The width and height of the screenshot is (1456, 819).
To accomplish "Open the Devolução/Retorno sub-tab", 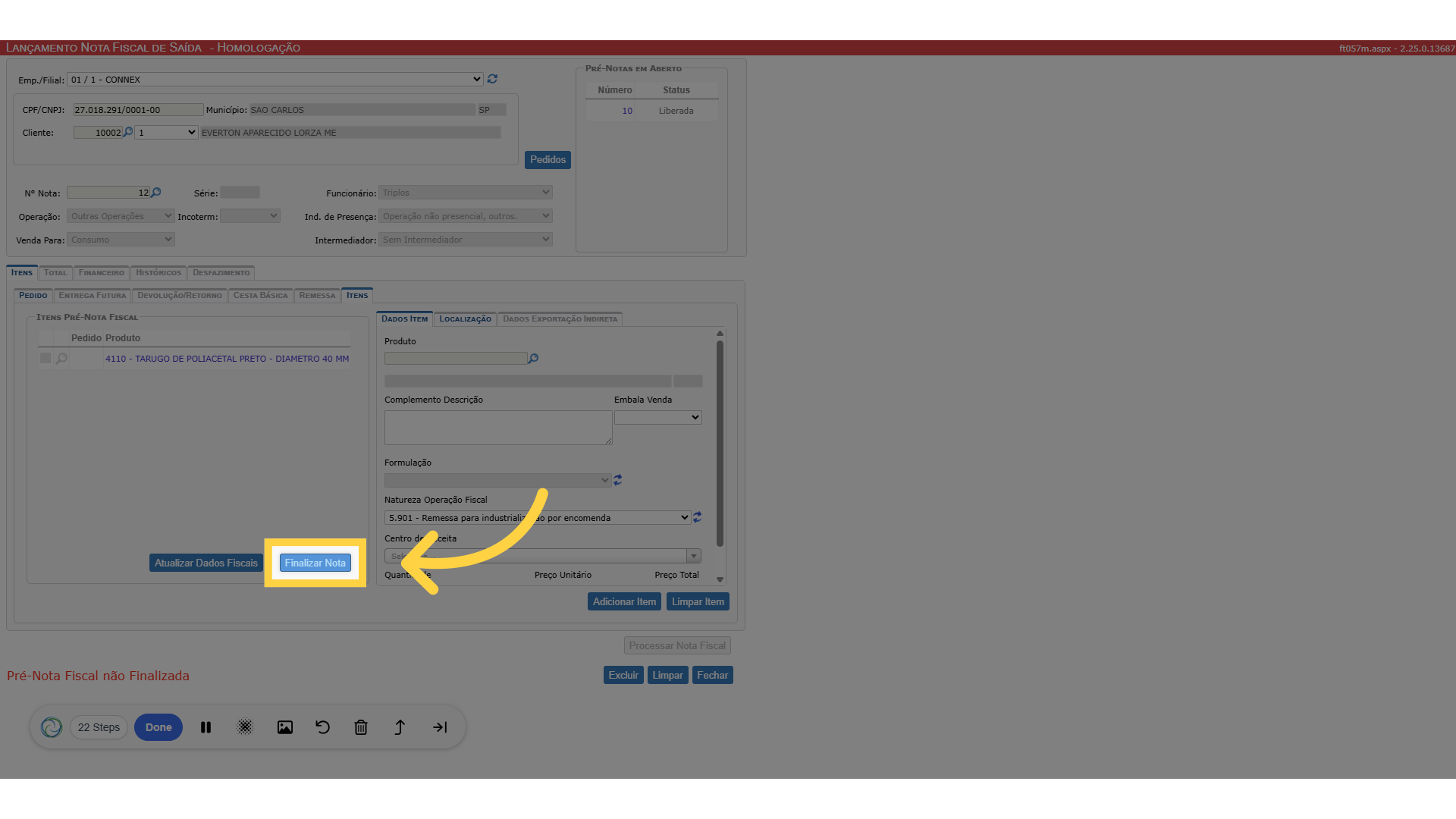I will pyautogui.click(x=180, y=296).
